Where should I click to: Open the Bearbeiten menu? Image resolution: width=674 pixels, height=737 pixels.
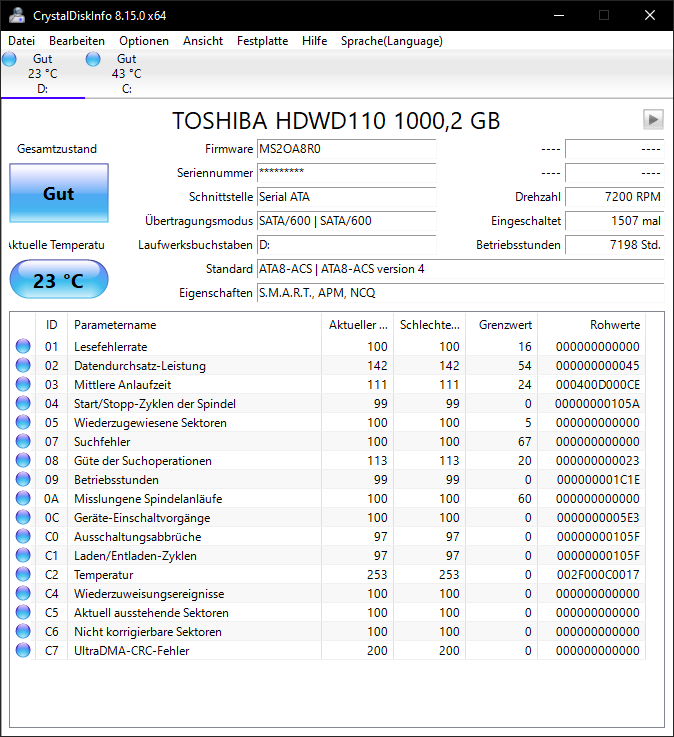[x=77, y=41]
